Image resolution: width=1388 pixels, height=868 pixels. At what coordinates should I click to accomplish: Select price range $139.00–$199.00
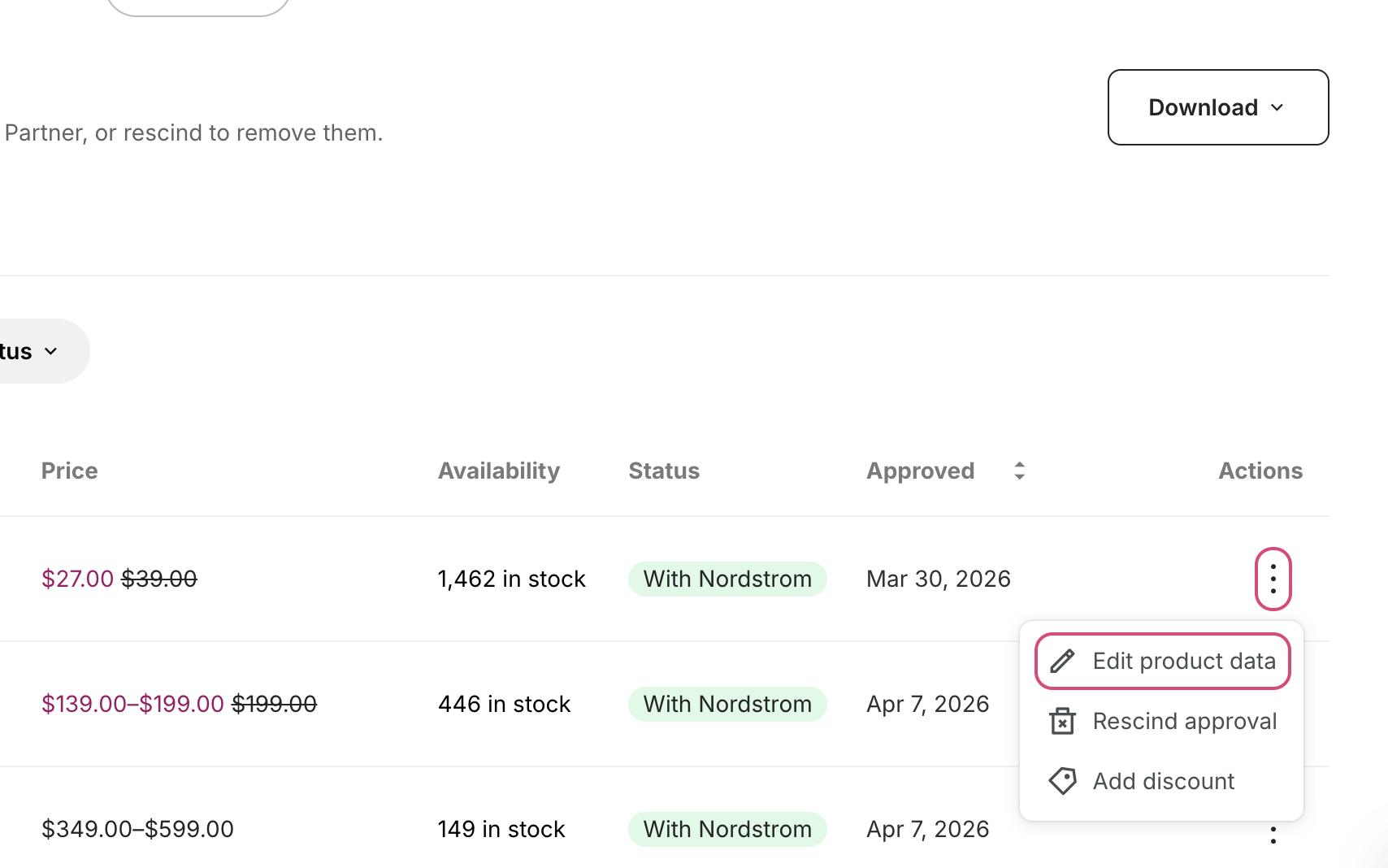132,704
